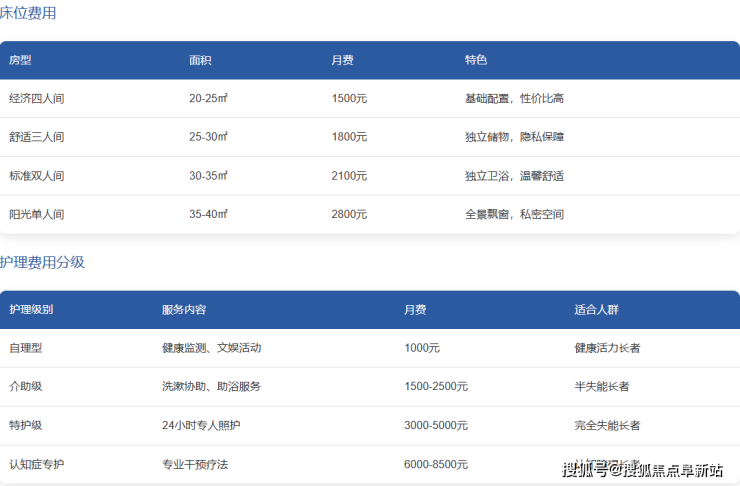Select the 独立卫浴，温馨舒适 feature text
The image size is (740, 486).
click(514, 176)
